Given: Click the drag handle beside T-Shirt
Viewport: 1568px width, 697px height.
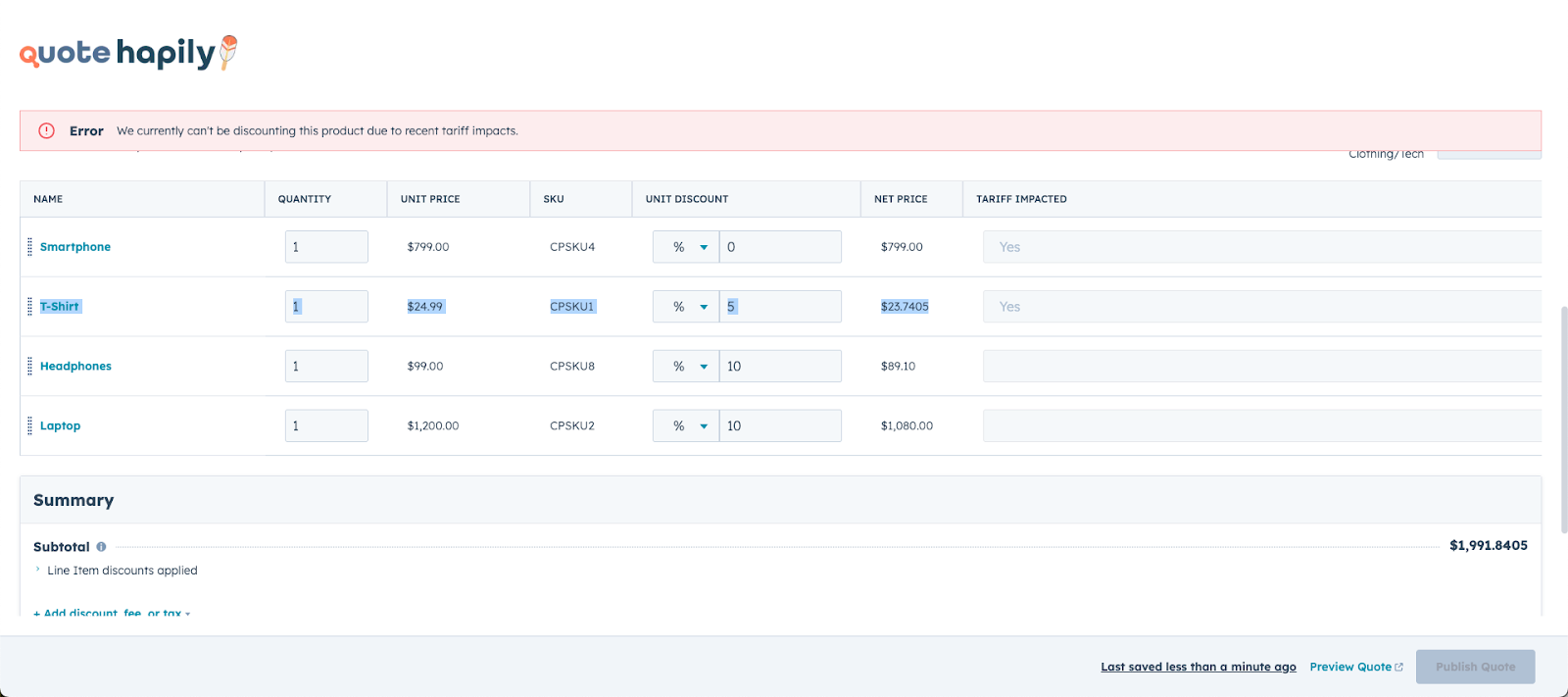Looking at the screenshot, I should [29, 307].
